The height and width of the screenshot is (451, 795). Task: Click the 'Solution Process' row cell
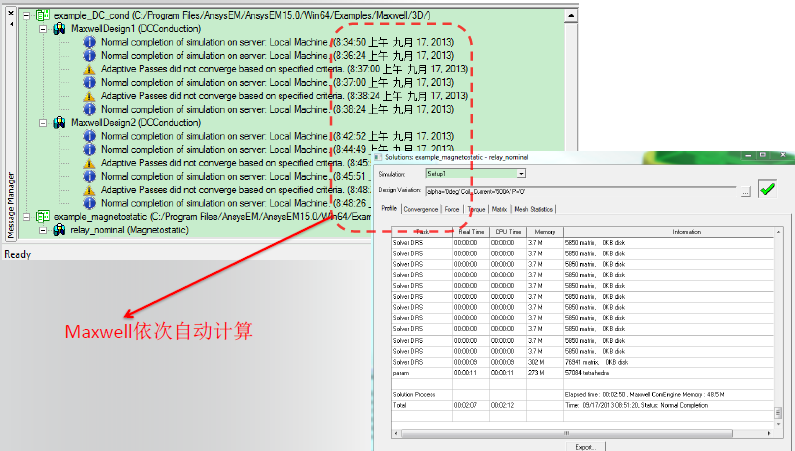coord(422,394)
